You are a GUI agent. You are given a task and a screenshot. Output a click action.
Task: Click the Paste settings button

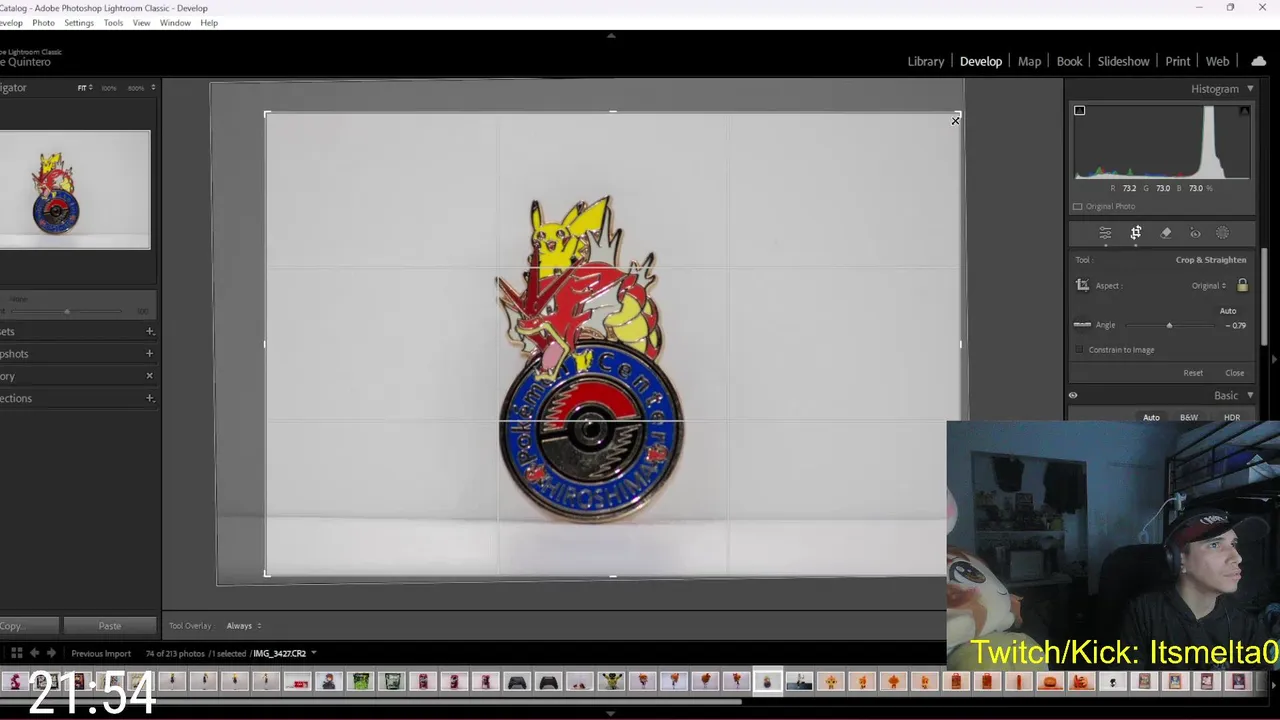[x=110, y=626]
